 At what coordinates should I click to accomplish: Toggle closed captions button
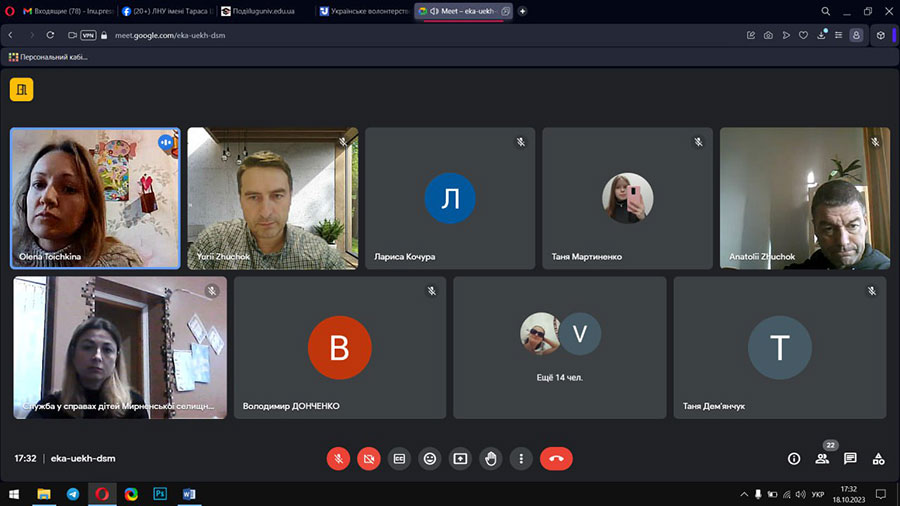click(x=399, y=458)
